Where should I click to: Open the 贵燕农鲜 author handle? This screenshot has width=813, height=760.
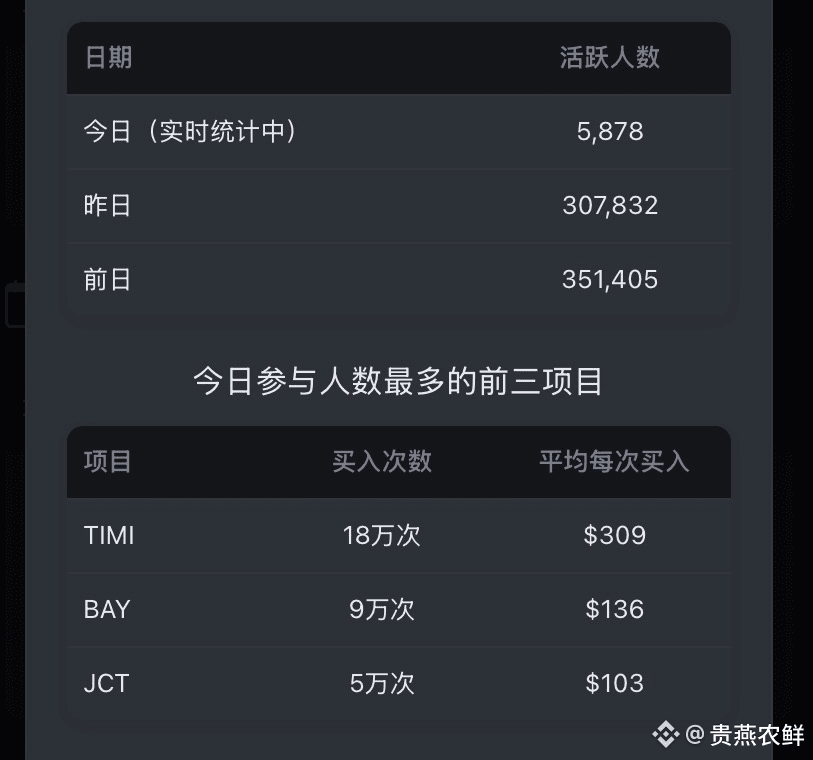[745, 735]
